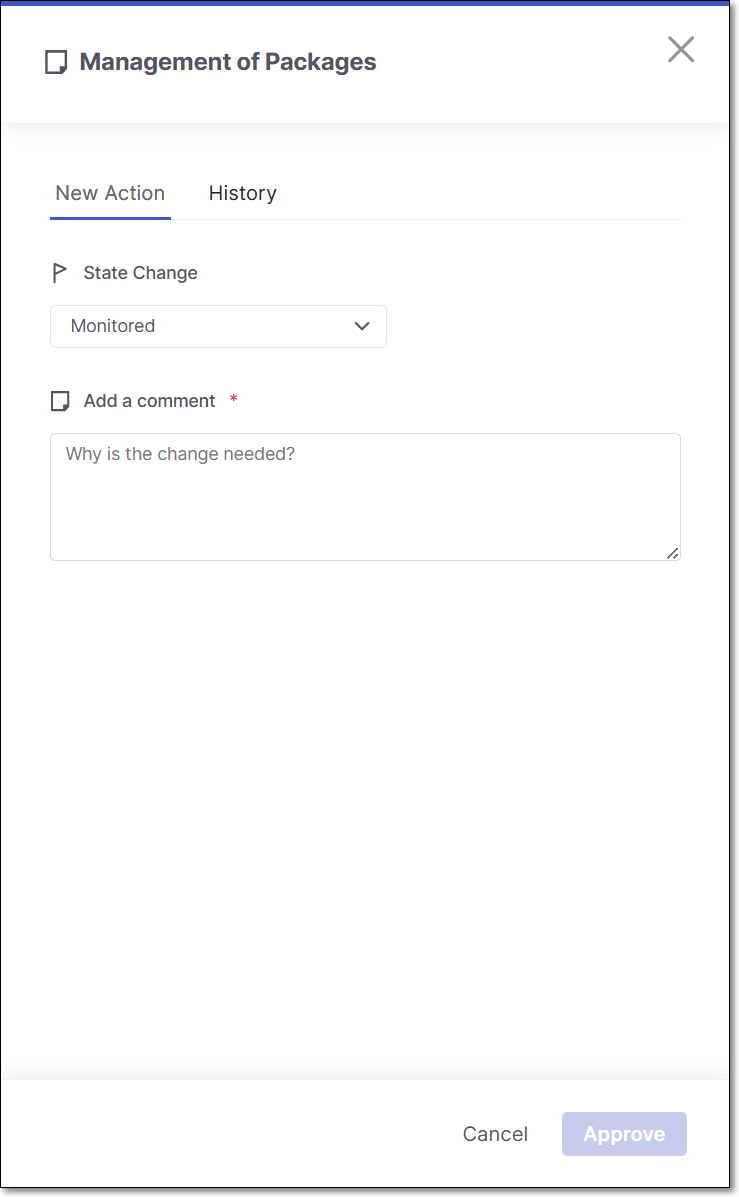Click the empty area below the comment box

365,800
